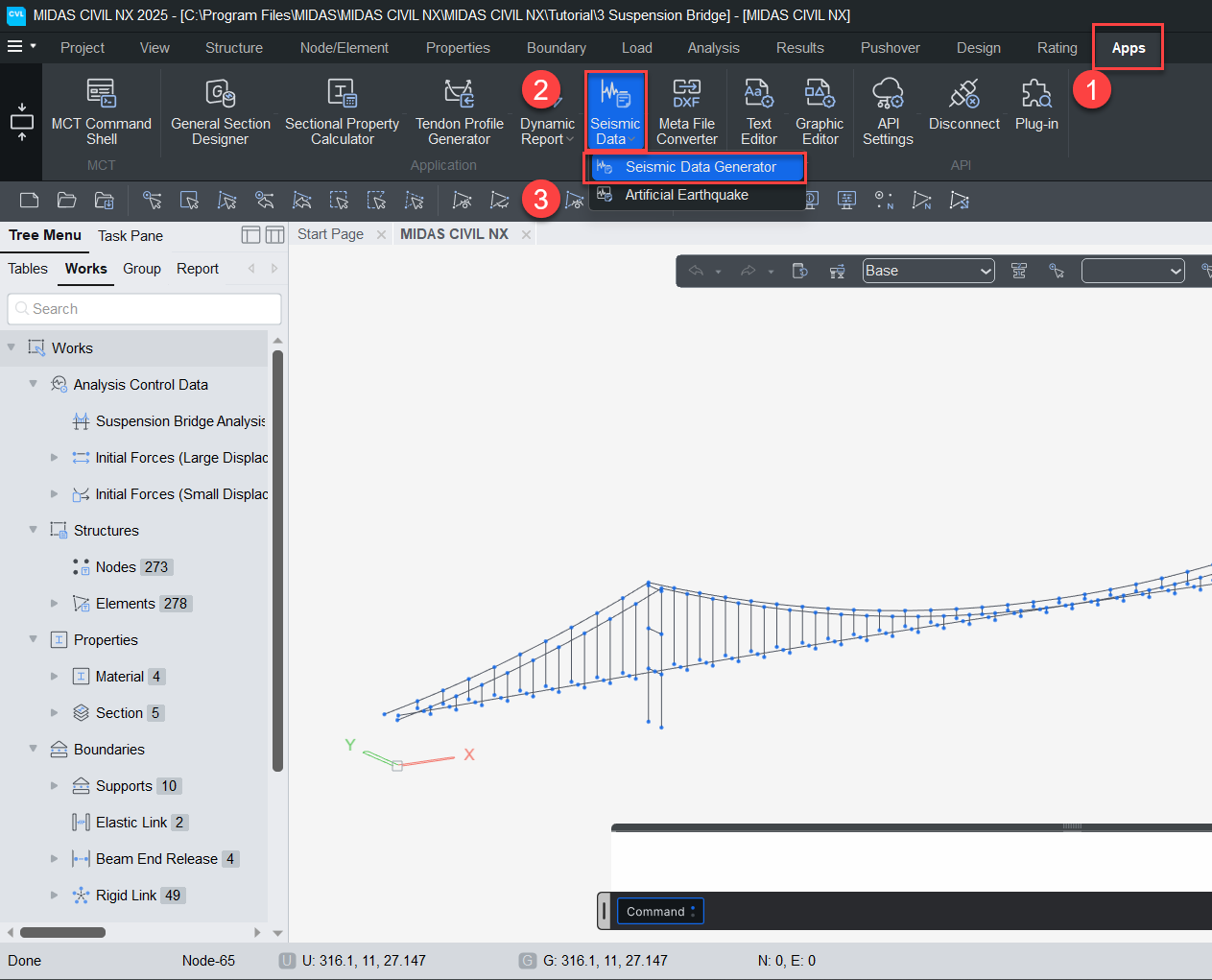Click the Search field in Tree Menu
This screenshot has height=980, width=1212.
145,309
